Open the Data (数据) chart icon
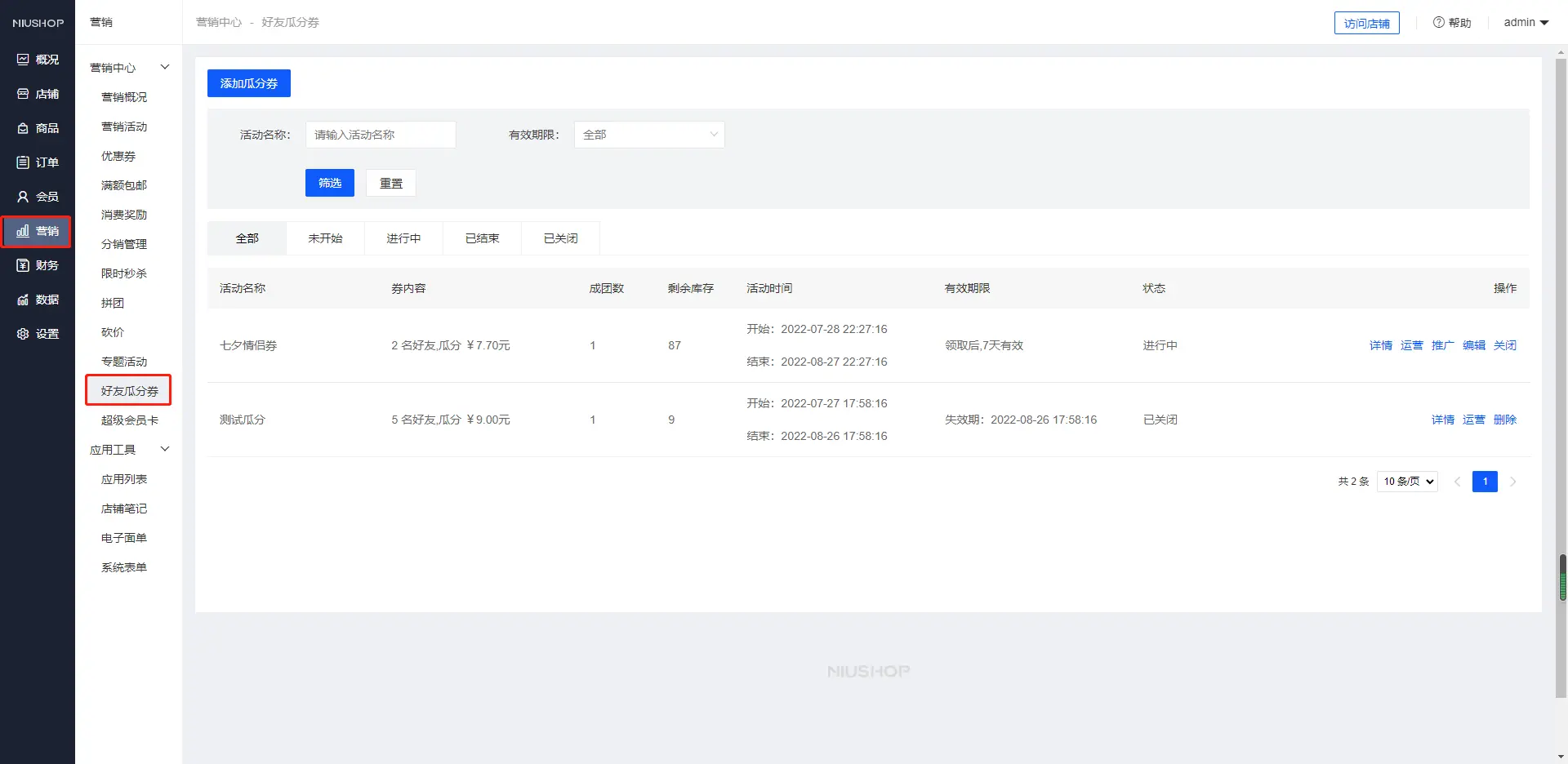 23,300
